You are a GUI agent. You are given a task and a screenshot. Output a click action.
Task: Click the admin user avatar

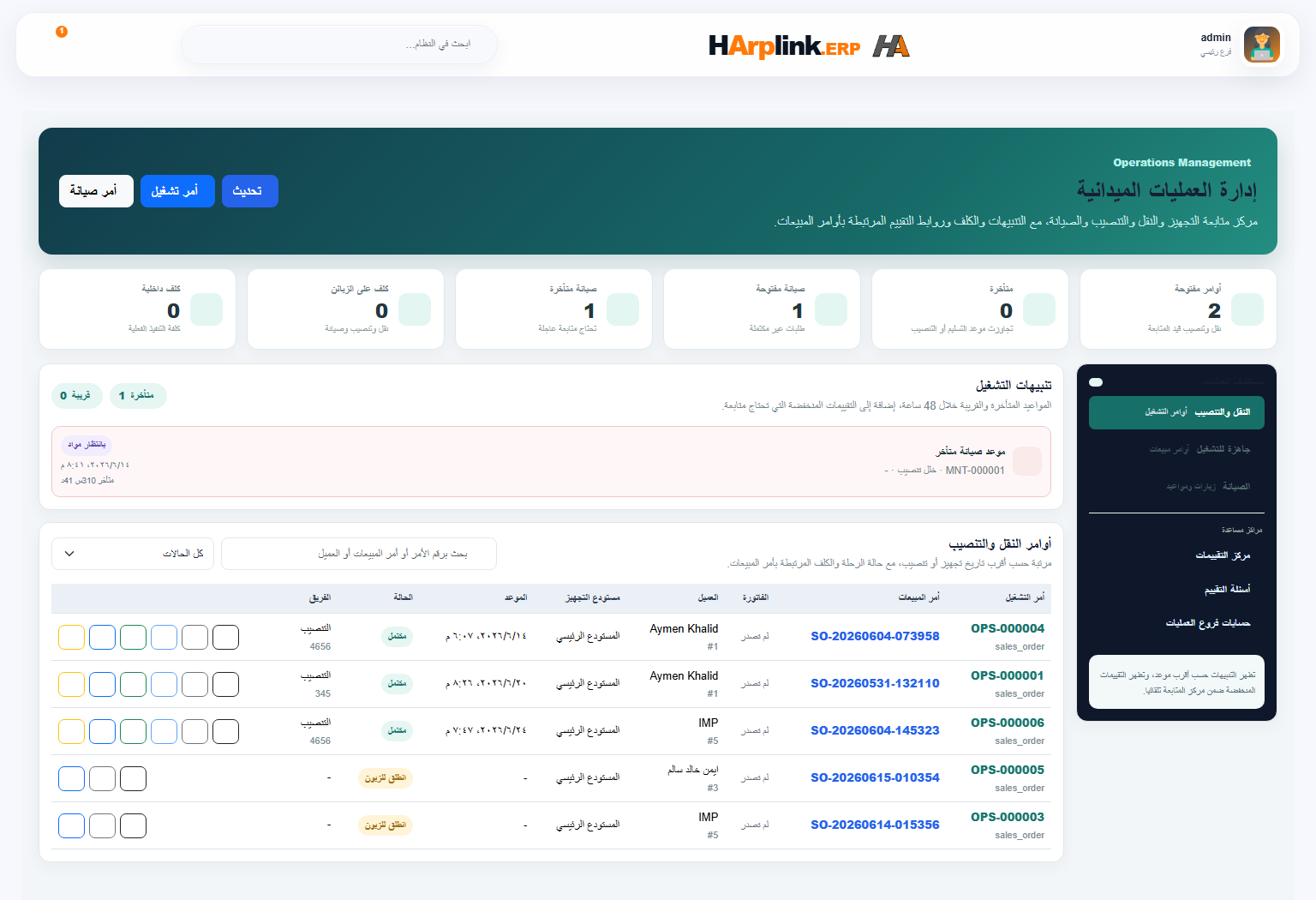1262,45
